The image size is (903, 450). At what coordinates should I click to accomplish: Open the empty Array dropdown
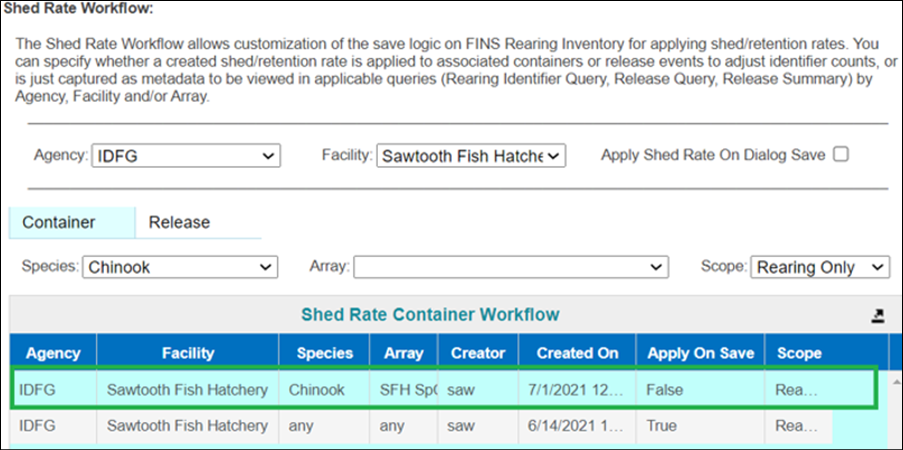[510, 267]
